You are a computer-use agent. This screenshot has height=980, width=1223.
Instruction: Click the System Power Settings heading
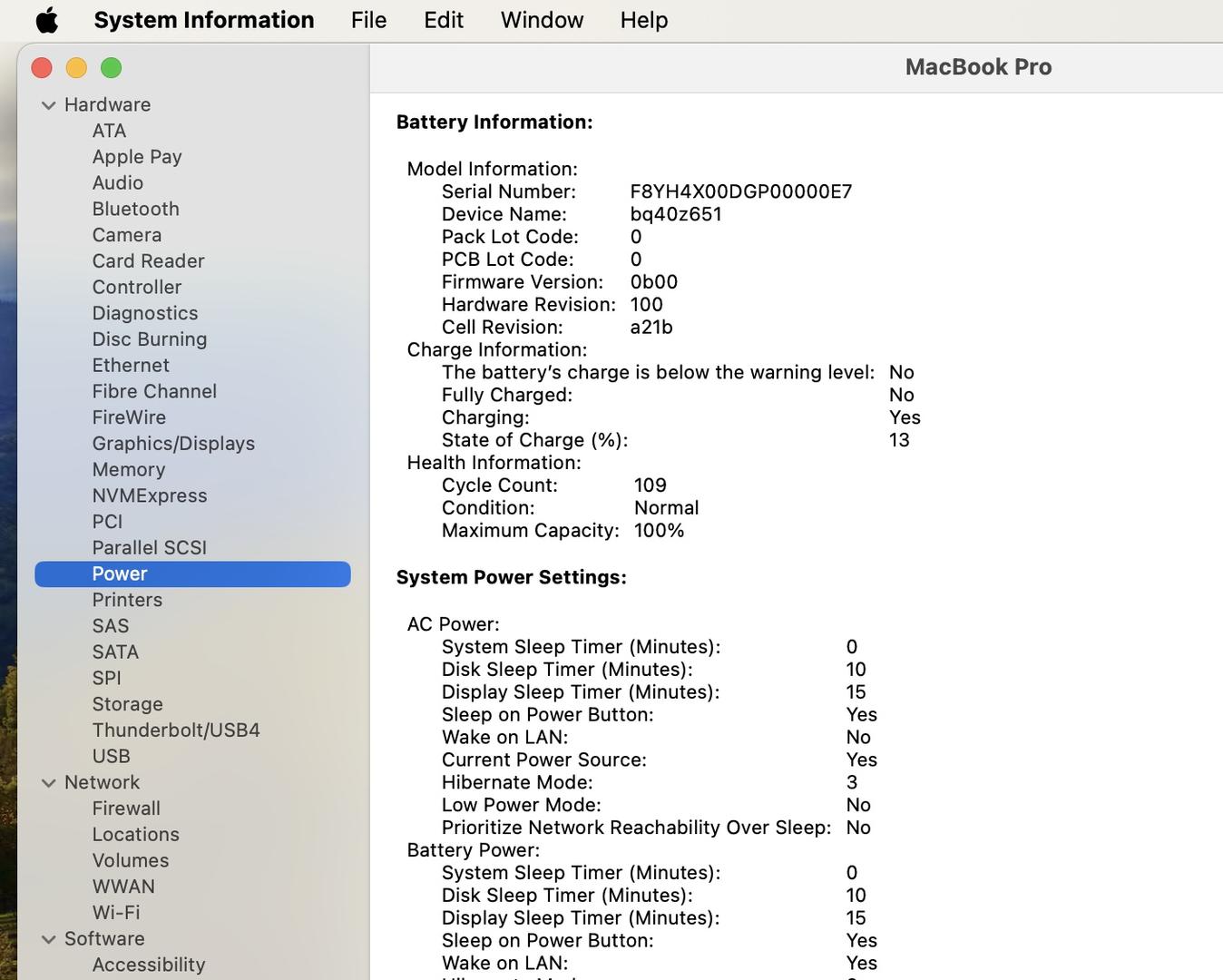coord(512,578)
